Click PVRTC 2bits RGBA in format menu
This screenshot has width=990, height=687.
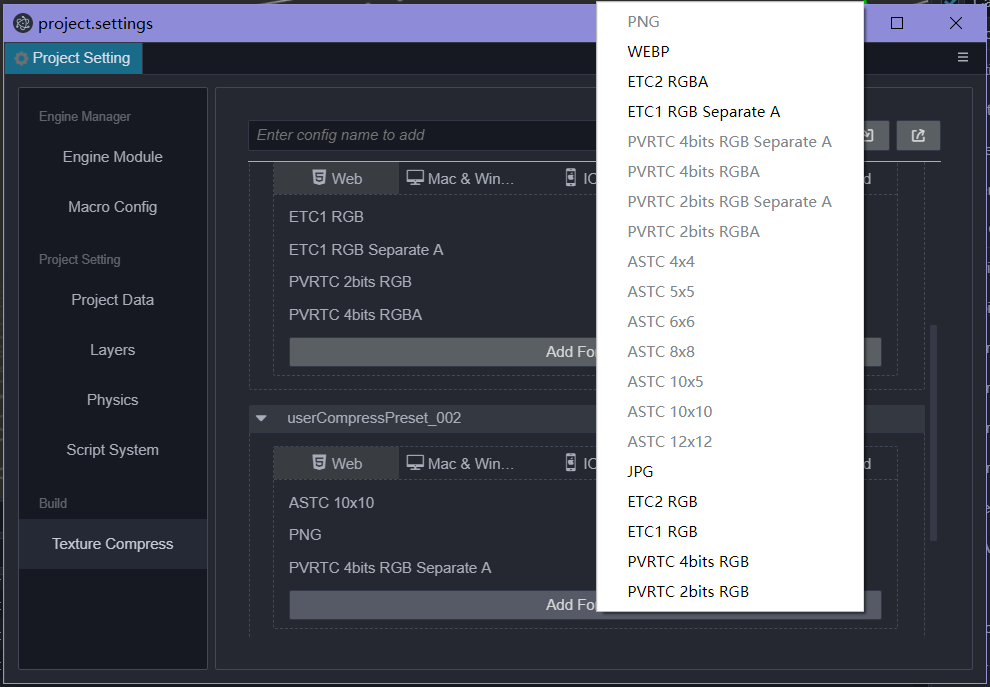point(730,232)
